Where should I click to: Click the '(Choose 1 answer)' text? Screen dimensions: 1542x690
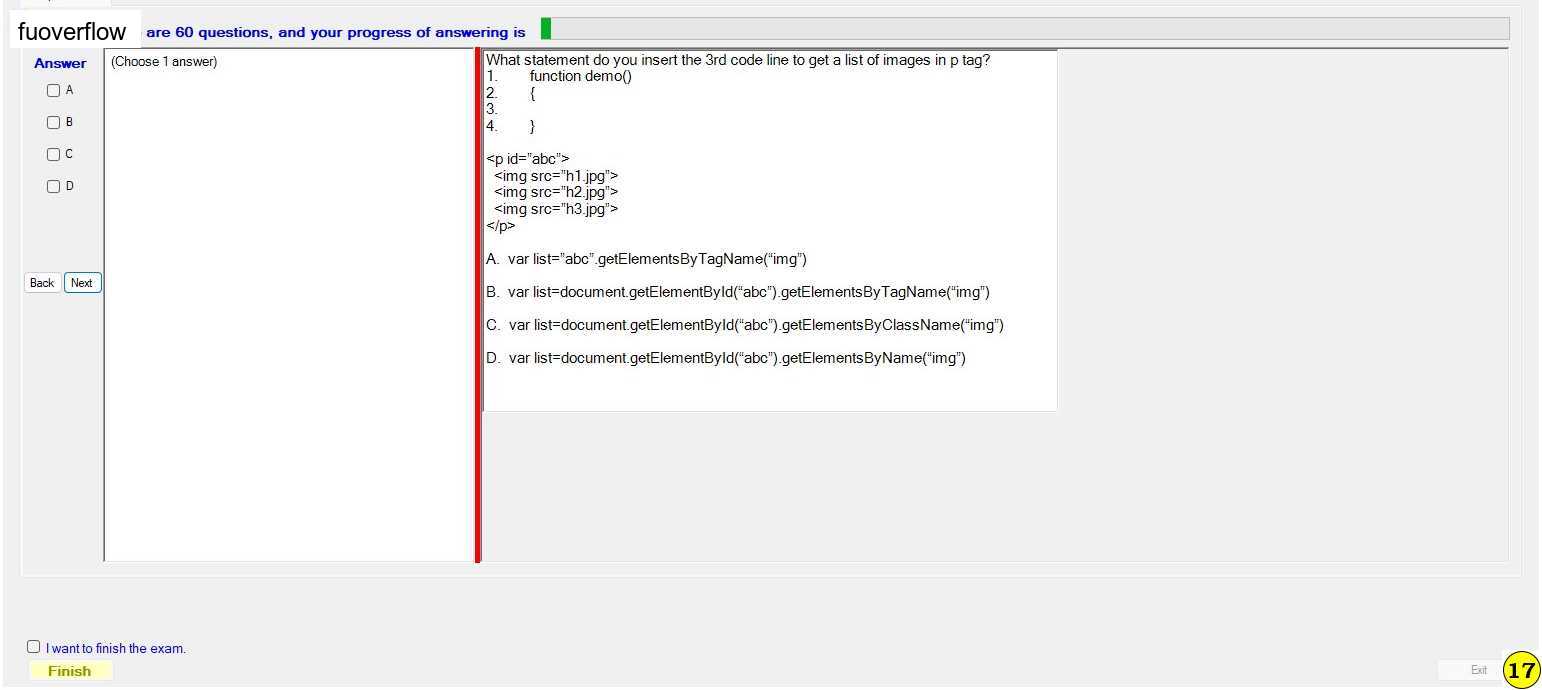(164, 62)
